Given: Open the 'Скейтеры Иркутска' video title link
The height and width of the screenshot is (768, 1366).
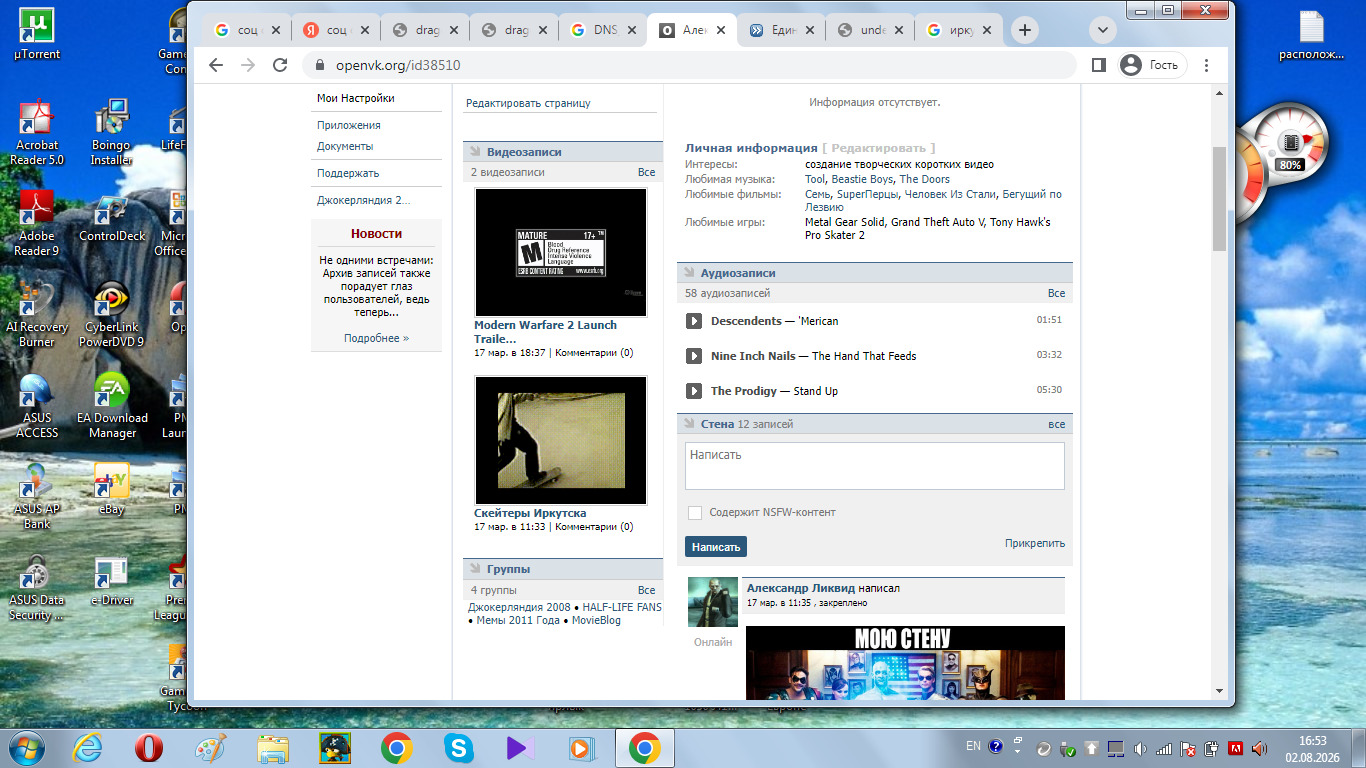Looking at the screenshot, I should tap(530, 513).
